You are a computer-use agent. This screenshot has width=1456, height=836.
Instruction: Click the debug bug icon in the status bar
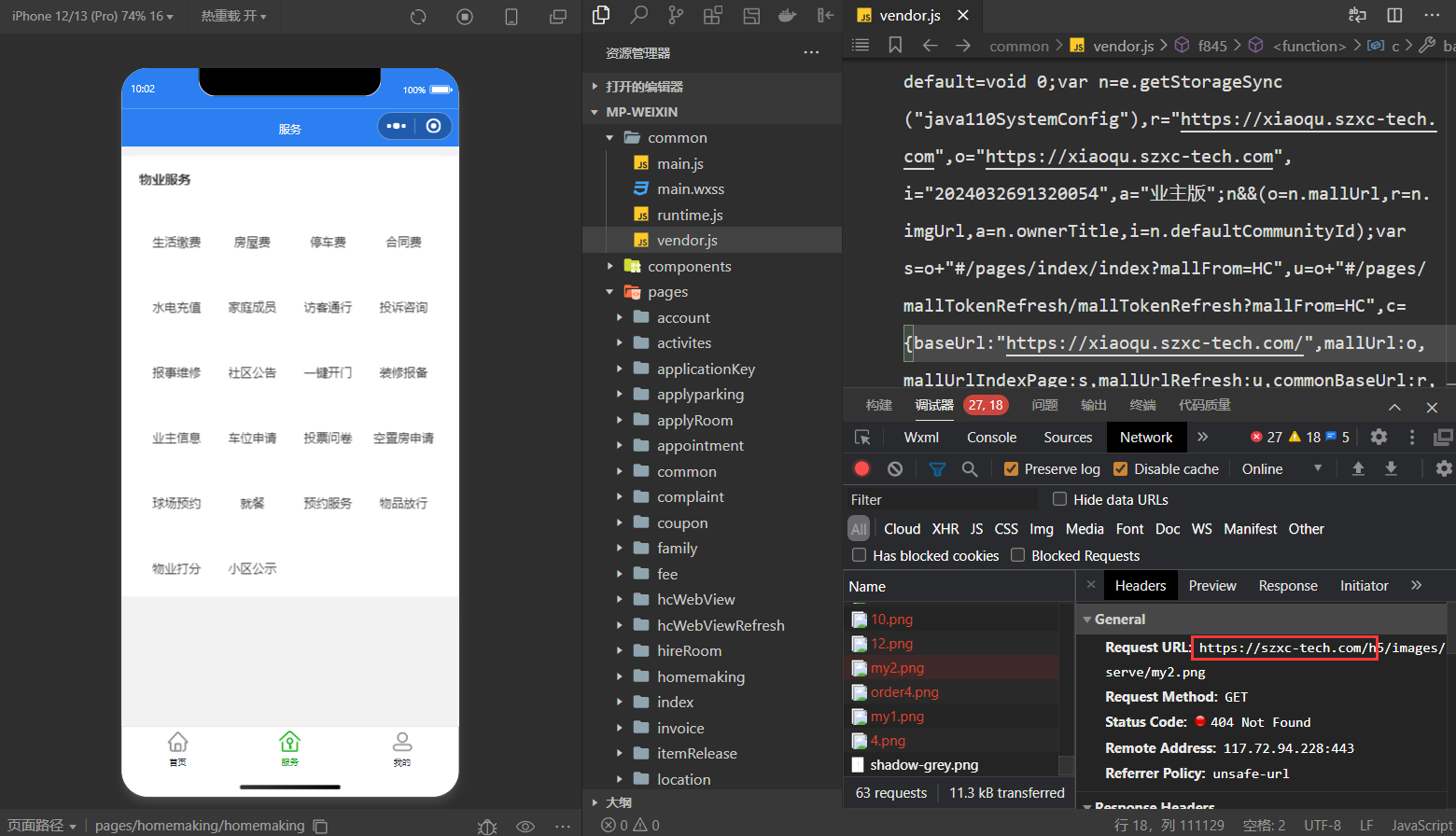coord(487,826)
